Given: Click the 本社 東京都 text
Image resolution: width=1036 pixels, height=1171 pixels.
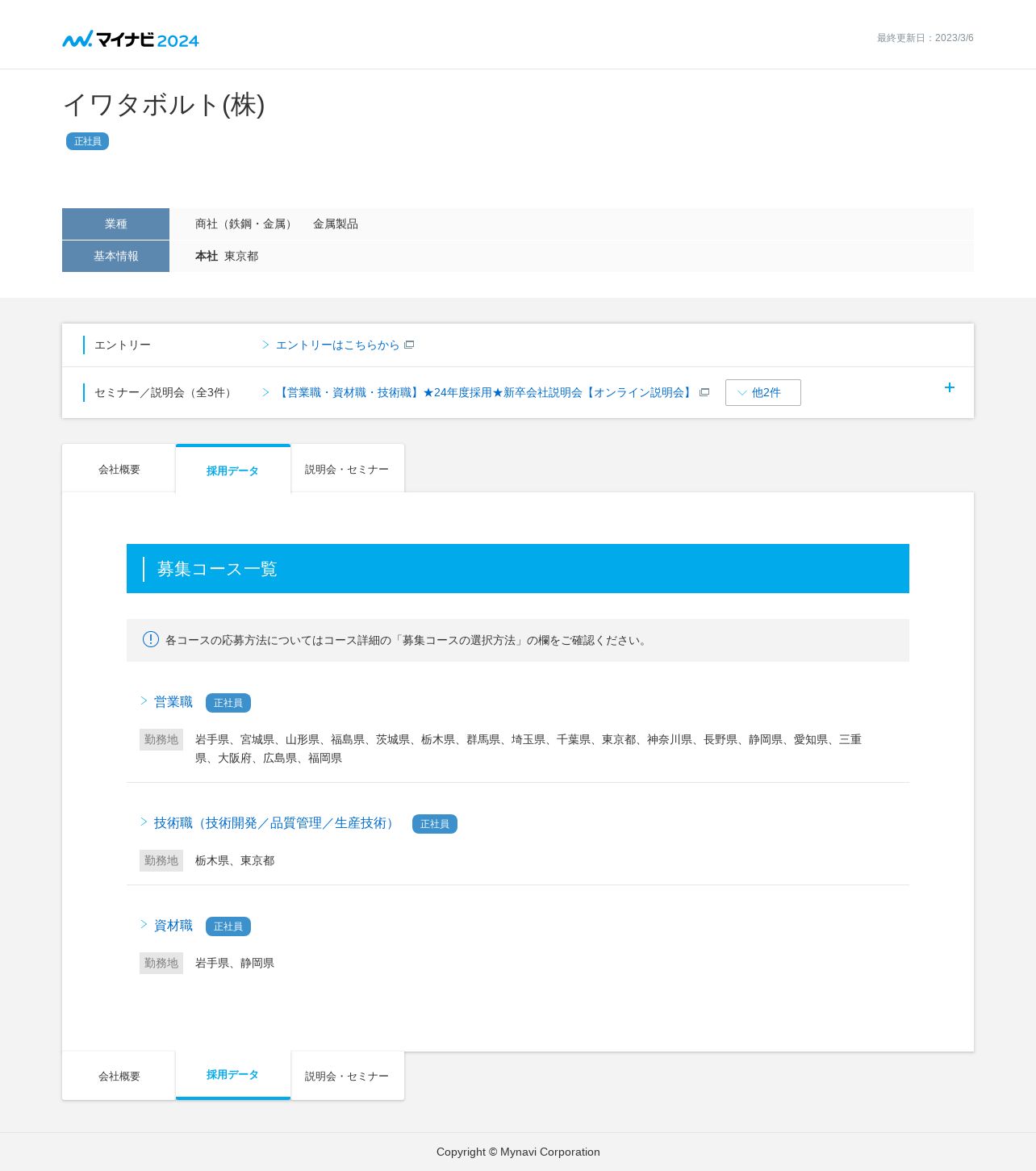Looking at the screenshot, I should tap(227, 257).
